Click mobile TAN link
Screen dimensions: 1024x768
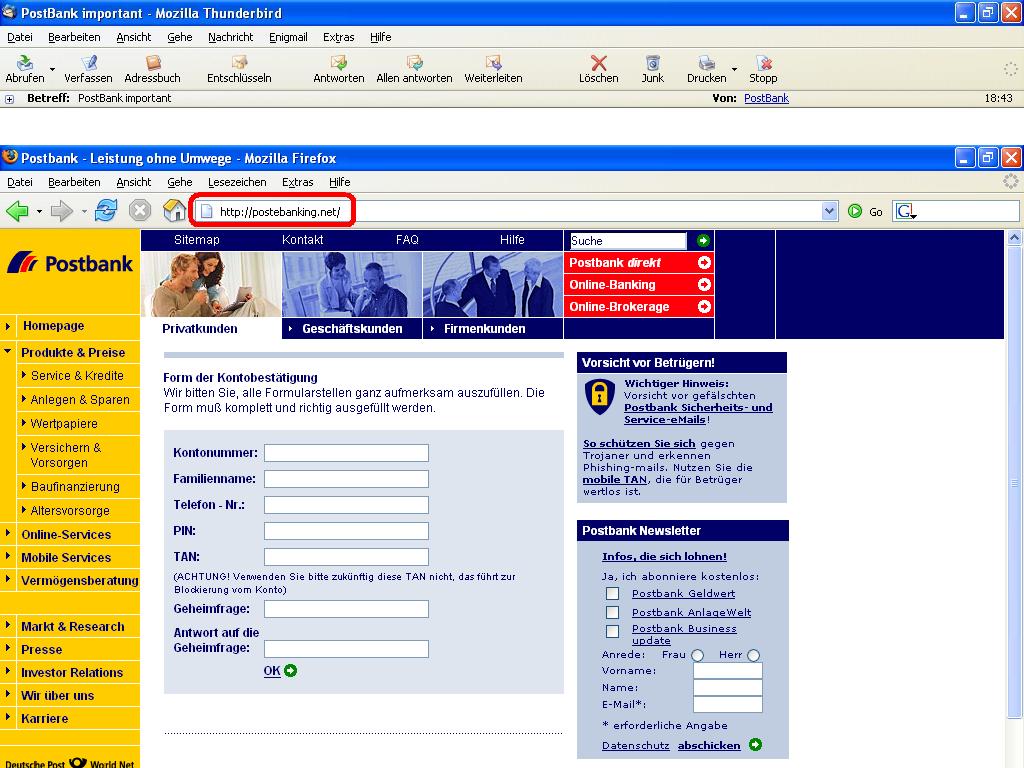pyautogui.click(x=615, y=479)
